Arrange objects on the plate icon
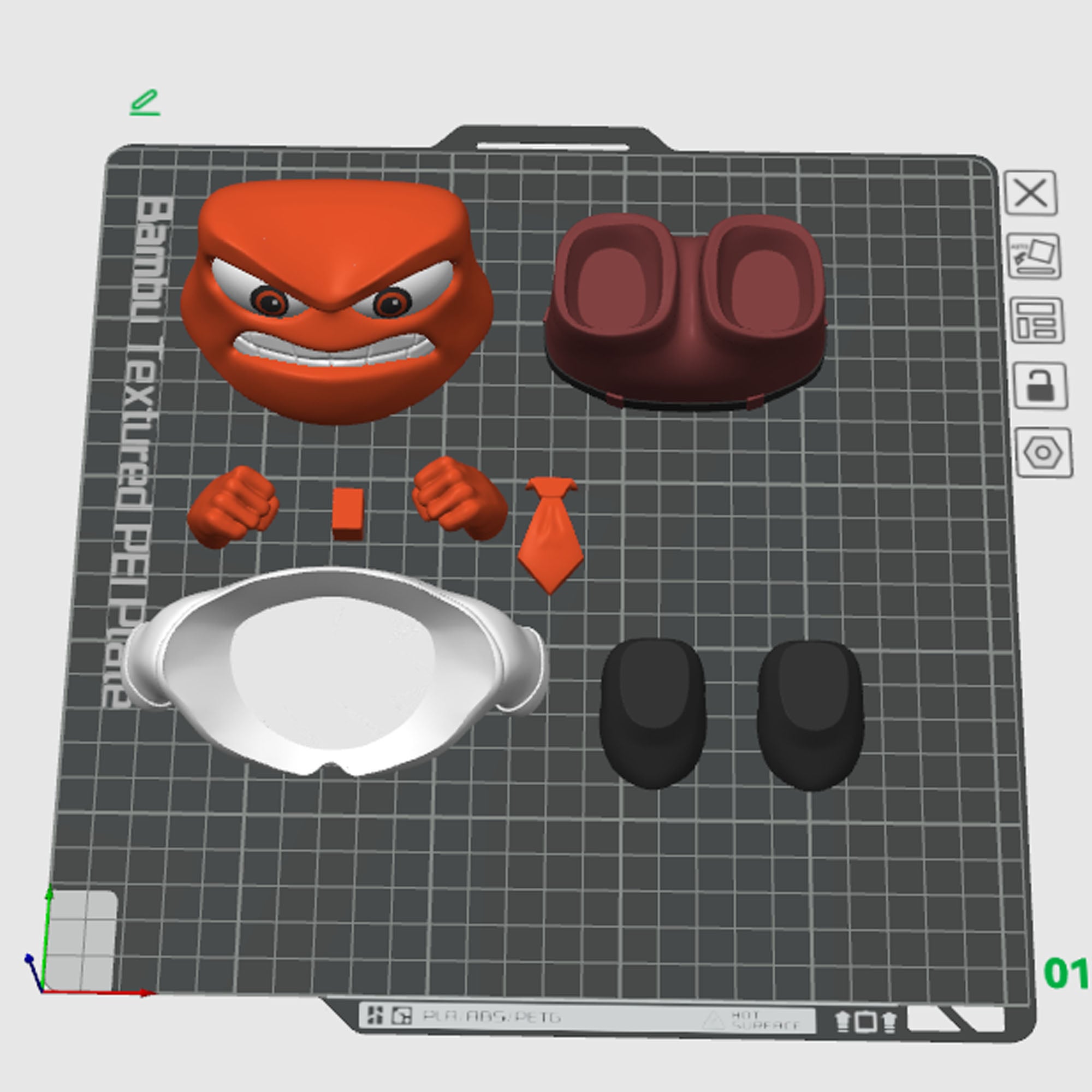This screenshot has height=1092, width=1092. pos(1037,321)
